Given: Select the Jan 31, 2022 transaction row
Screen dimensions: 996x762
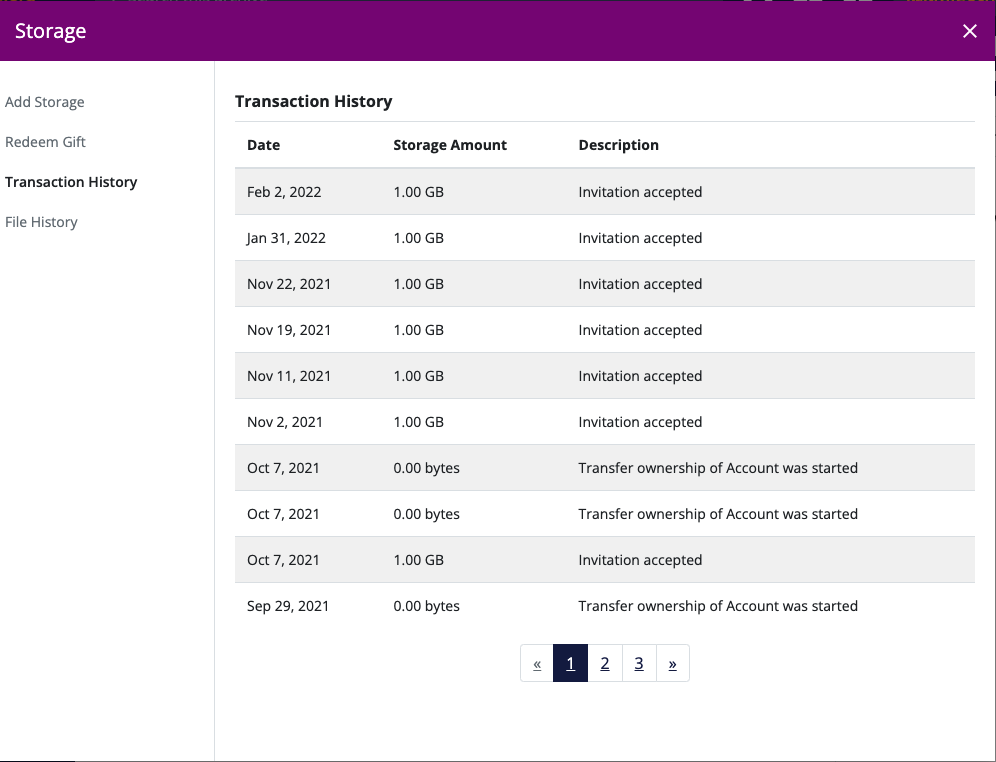Looking at the screenshot, I should (x=605, y=238).
